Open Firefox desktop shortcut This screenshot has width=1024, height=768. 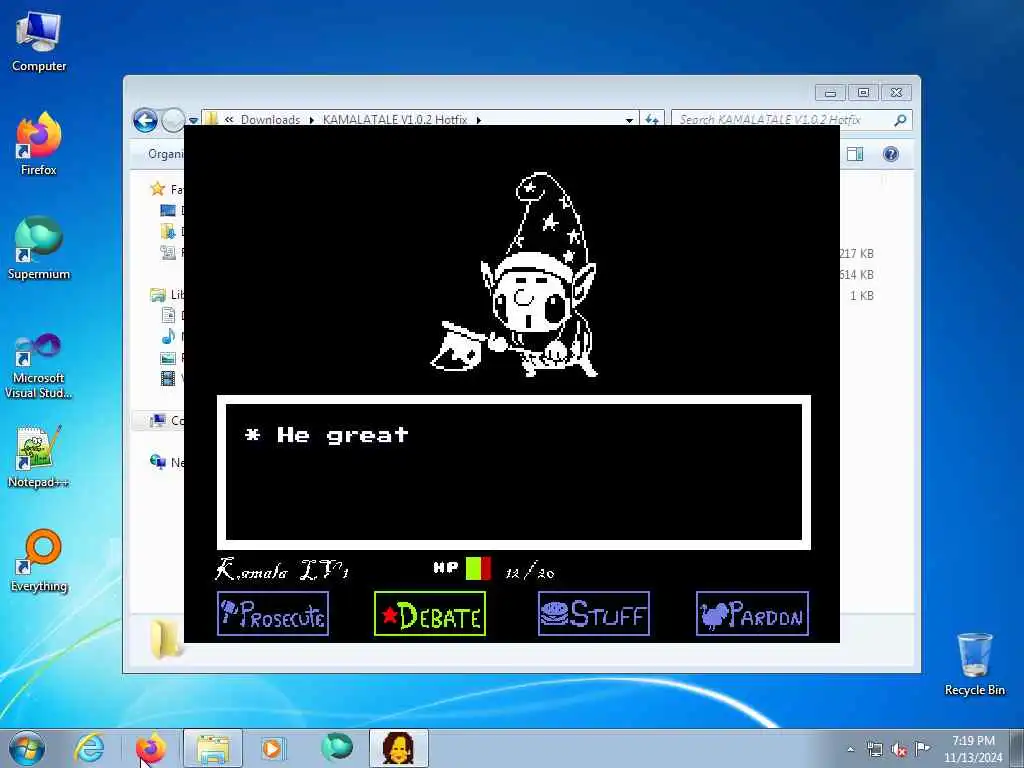pos(39,145)
